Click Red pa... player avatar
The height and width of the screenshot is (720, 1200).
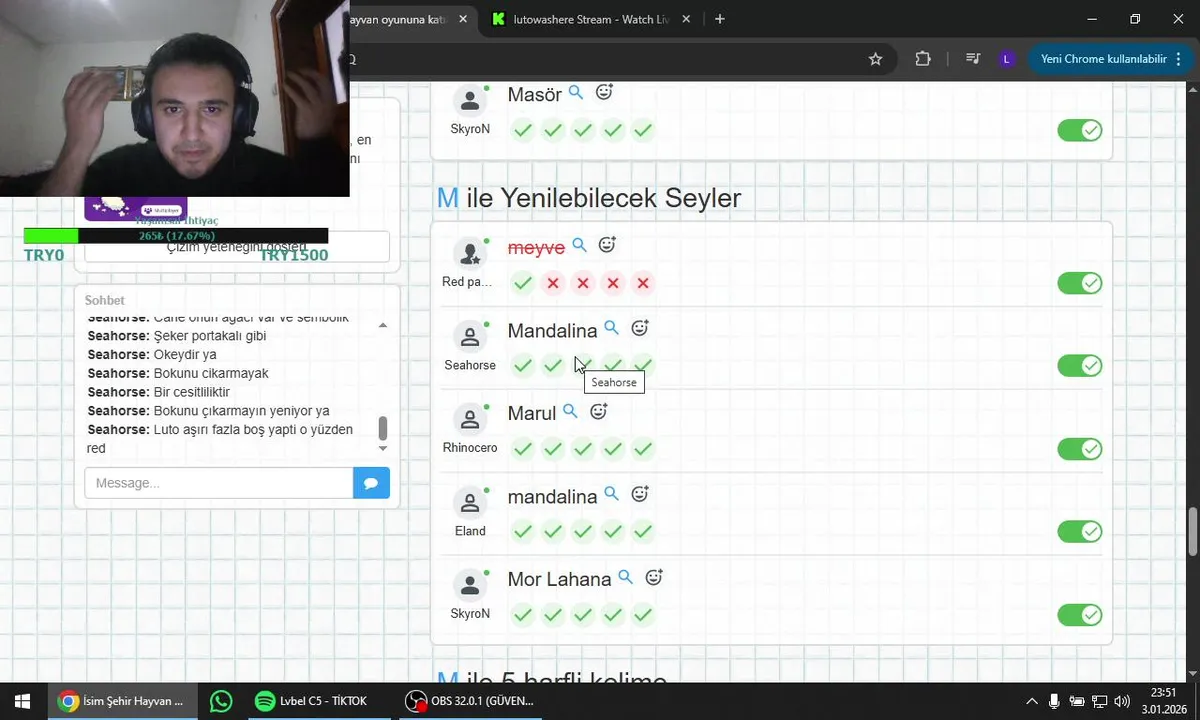tap(470, 253)
